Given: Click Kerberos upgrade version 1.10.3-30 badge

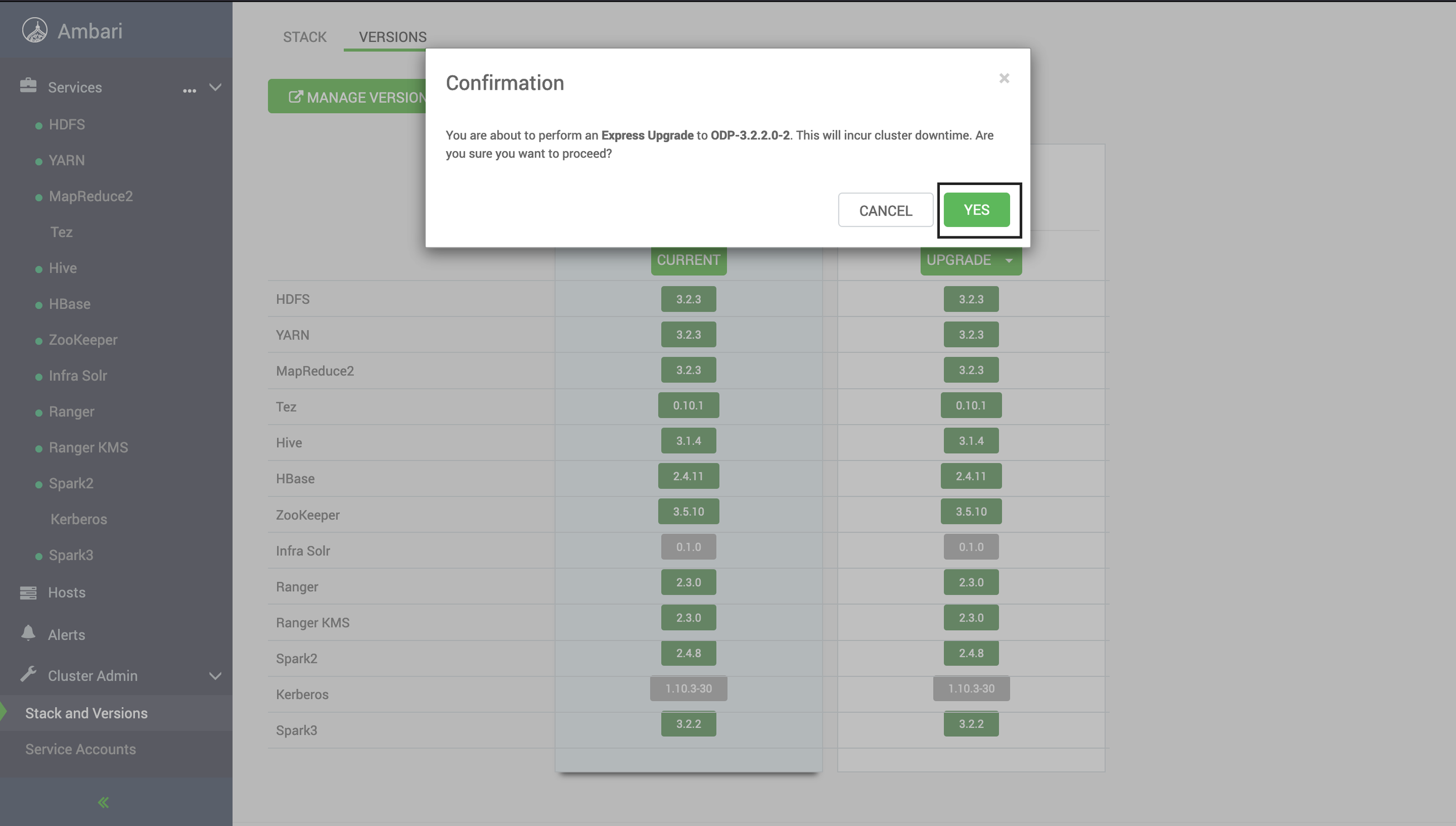Looking at the screenshot, I should [971, 688].
